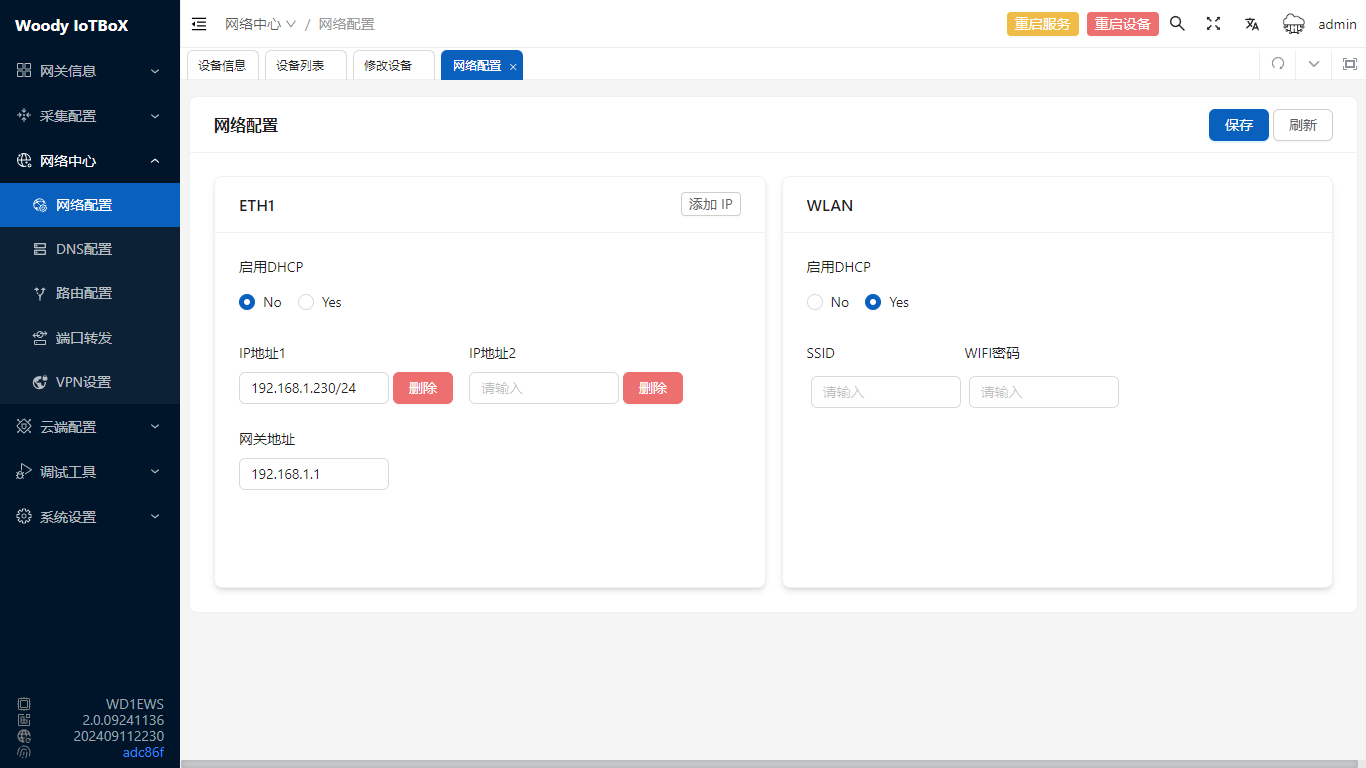The height and width of the screenshot is (768, 1366).
Task: Click the language translation icon
Action: tap(1251, 24)
